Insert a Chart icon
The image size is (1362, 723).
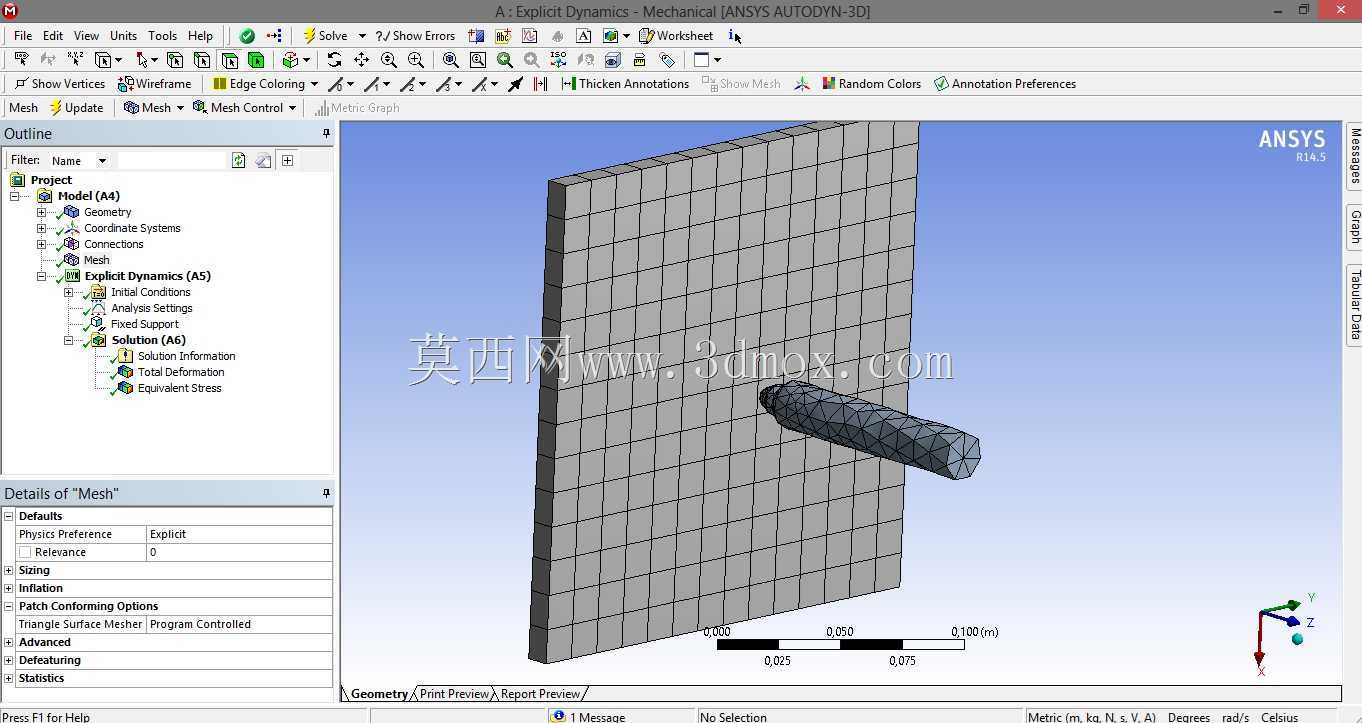click(x=530, y=36)
